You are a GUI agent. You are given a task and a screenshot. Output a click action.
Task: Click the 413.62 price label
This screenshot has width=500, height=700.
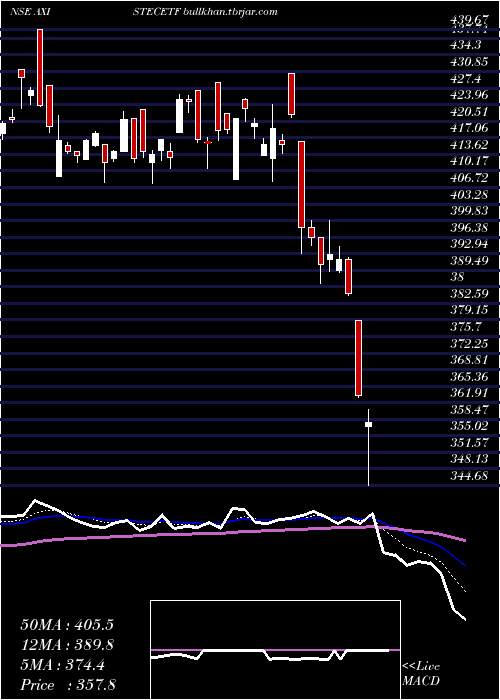coord(467,145)
